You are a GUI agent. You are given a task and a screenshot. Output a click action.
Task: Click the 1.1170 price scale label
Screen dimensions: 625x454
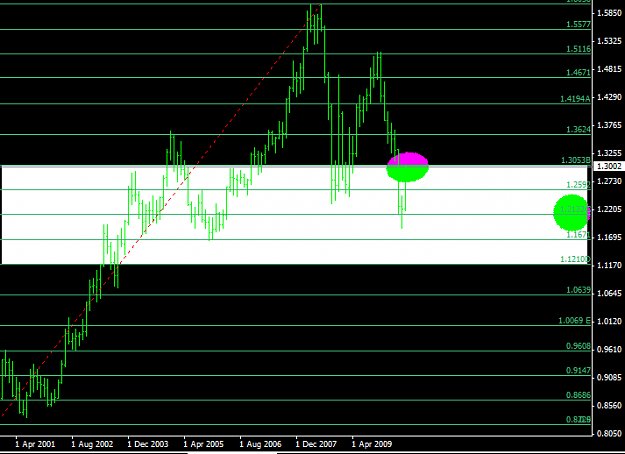tap(609, 265)
